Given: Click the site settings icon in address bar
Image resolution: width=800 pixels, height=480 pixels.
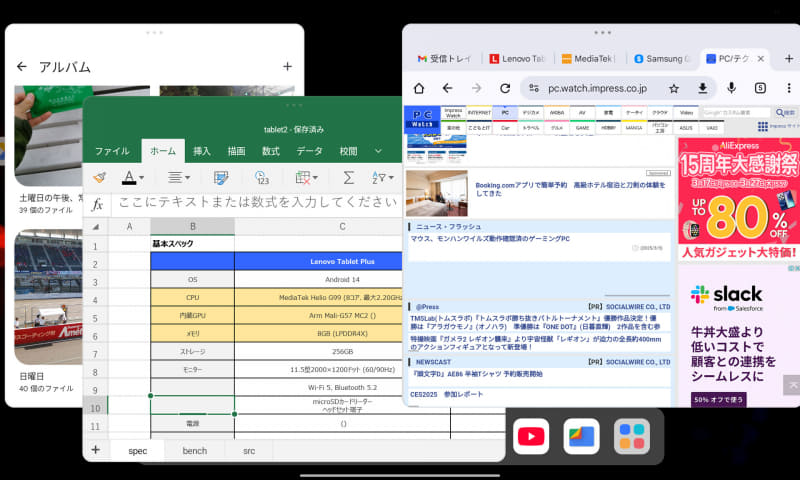Looking at the screenshot, I should (x=534, y=88).
